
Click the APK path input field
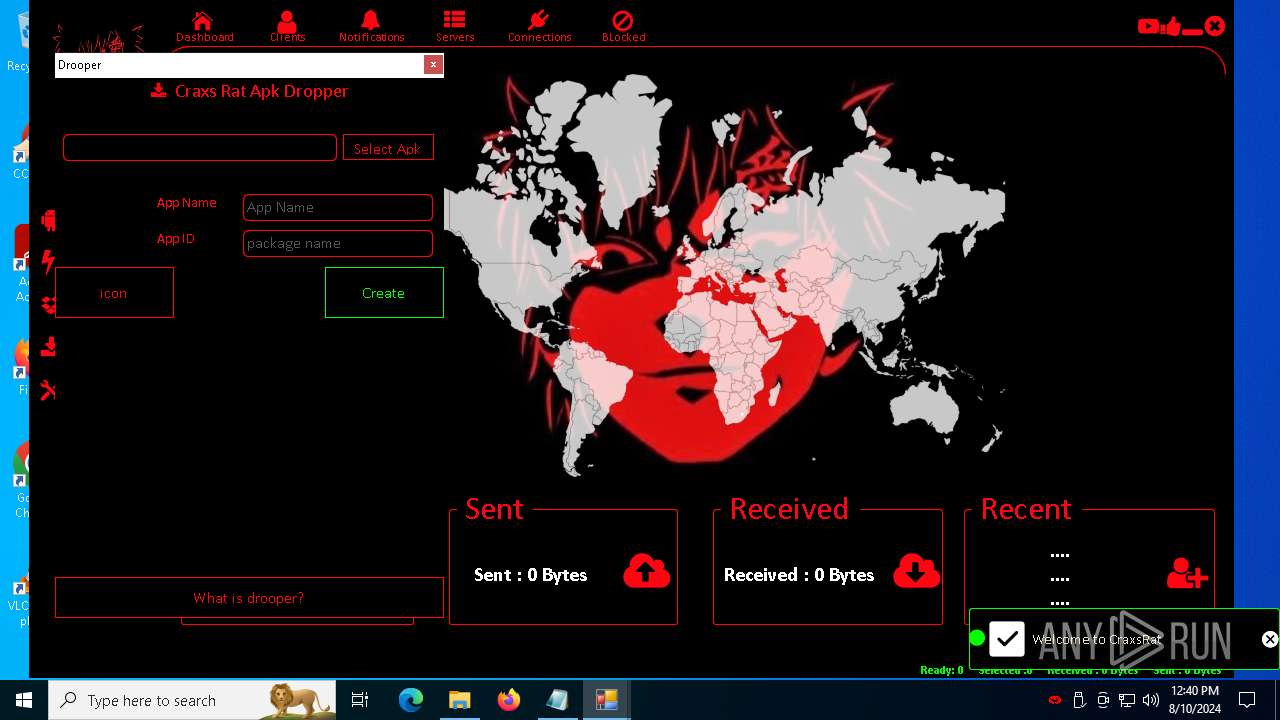pyautogui.click(x=200, y=147)
